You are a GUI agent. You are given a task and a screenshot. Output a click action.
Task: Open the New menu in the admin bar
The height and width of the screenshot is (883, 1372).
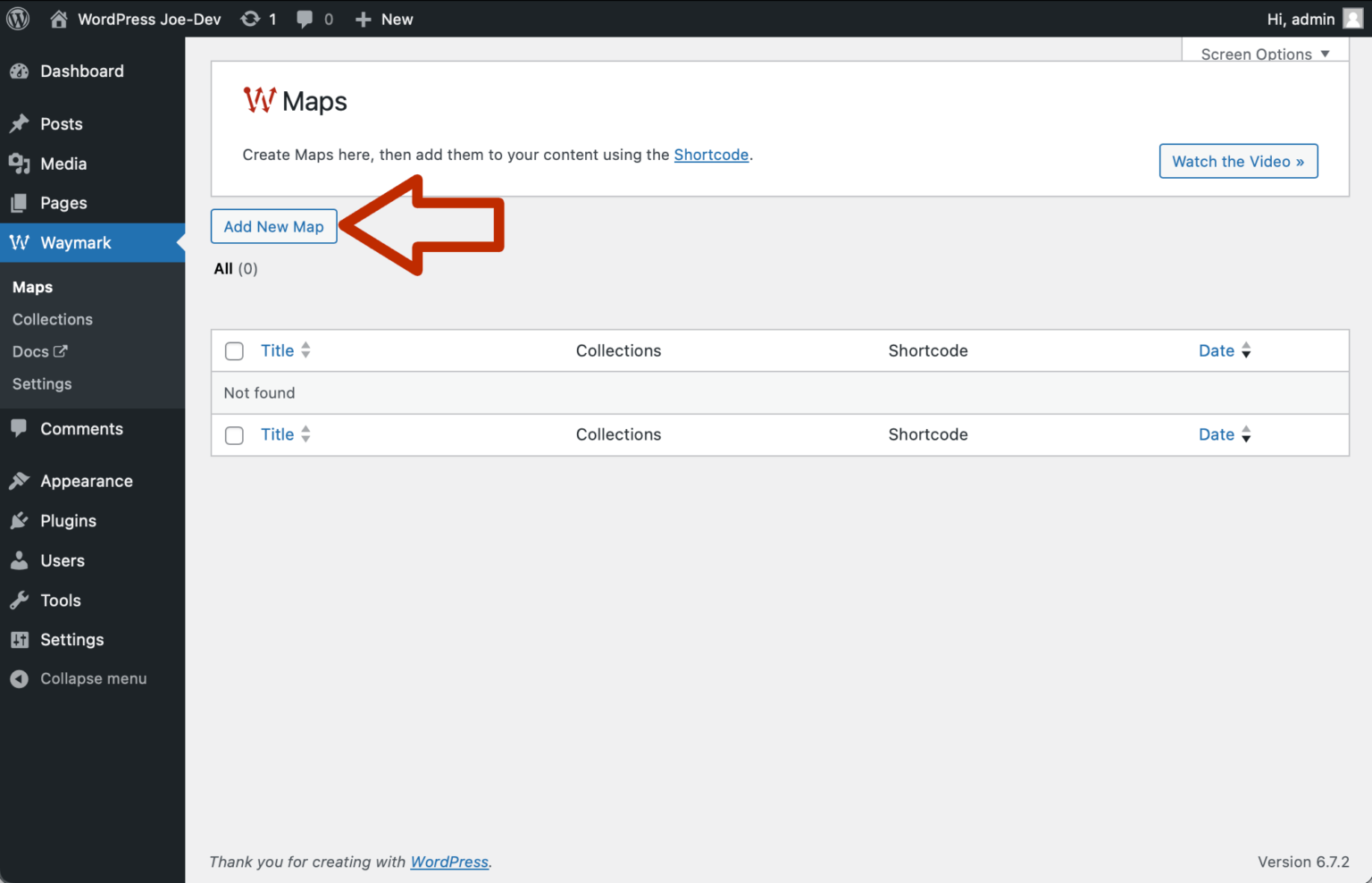coord(384,18)
